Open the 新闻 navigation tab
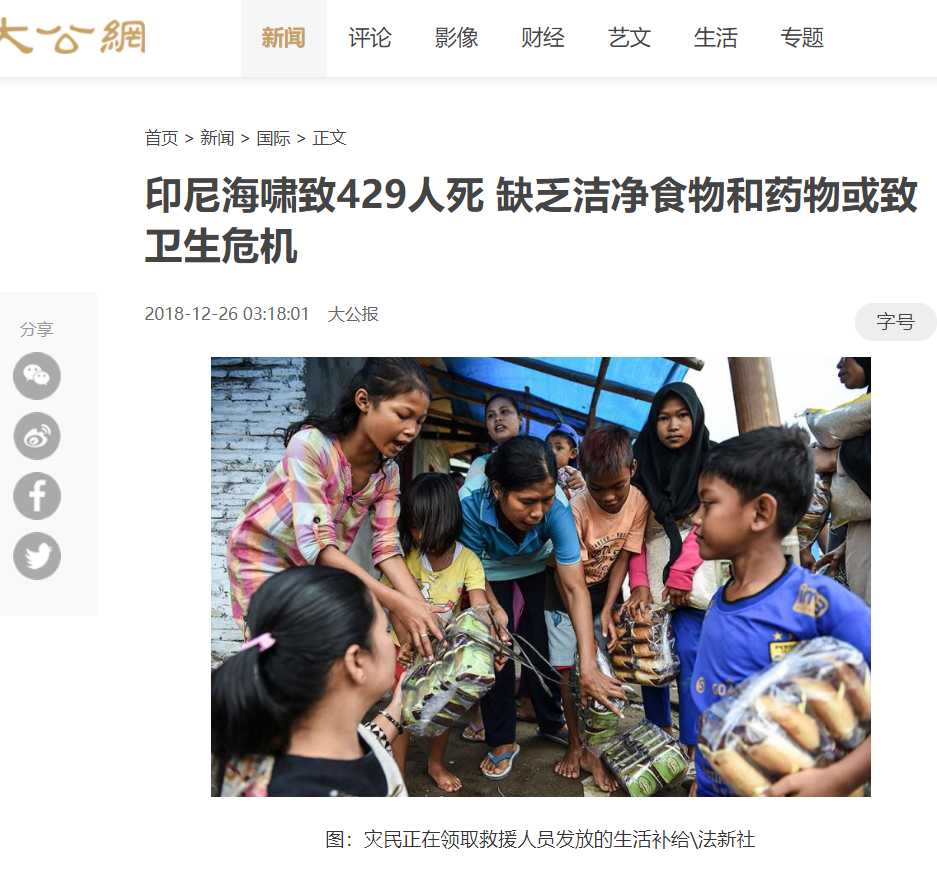Image resolution: width=937 pixels, height=872 pixels. (x=284, y=38)
